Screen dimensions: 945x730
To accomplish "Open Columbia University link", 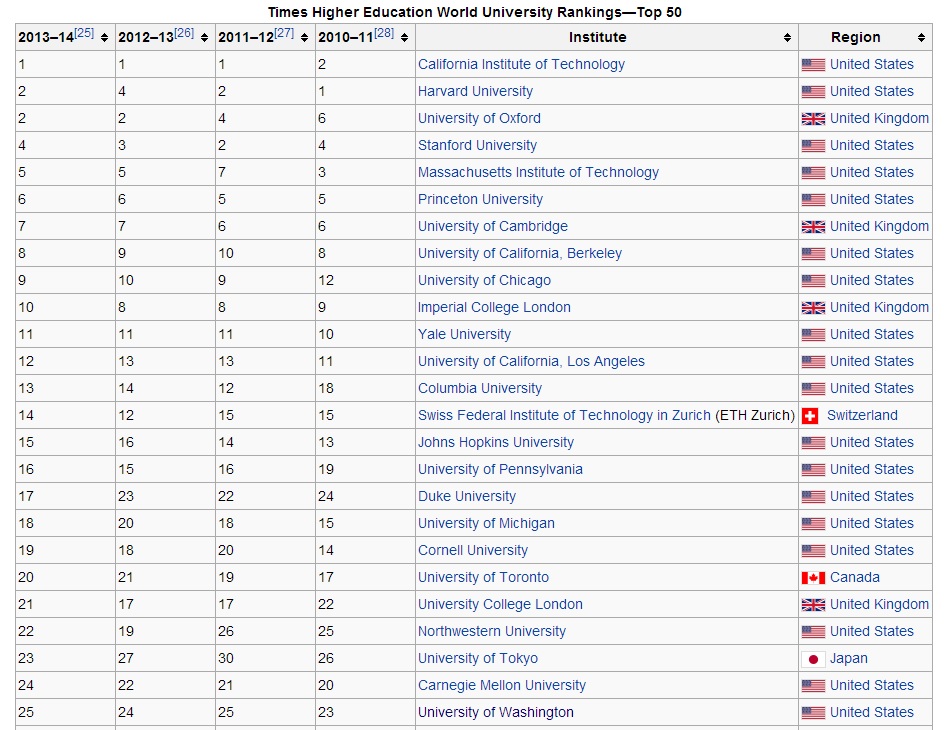I will [480, 388].
